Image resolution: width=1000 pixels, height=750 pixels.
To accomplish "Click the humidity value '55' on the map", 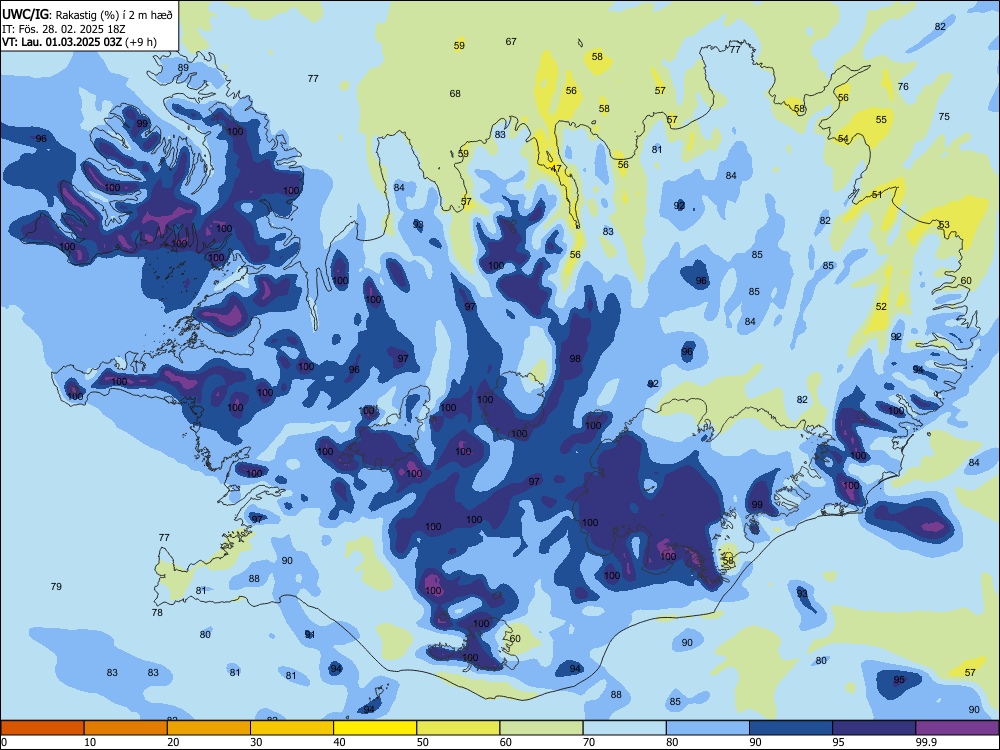I will coord(881,120).
